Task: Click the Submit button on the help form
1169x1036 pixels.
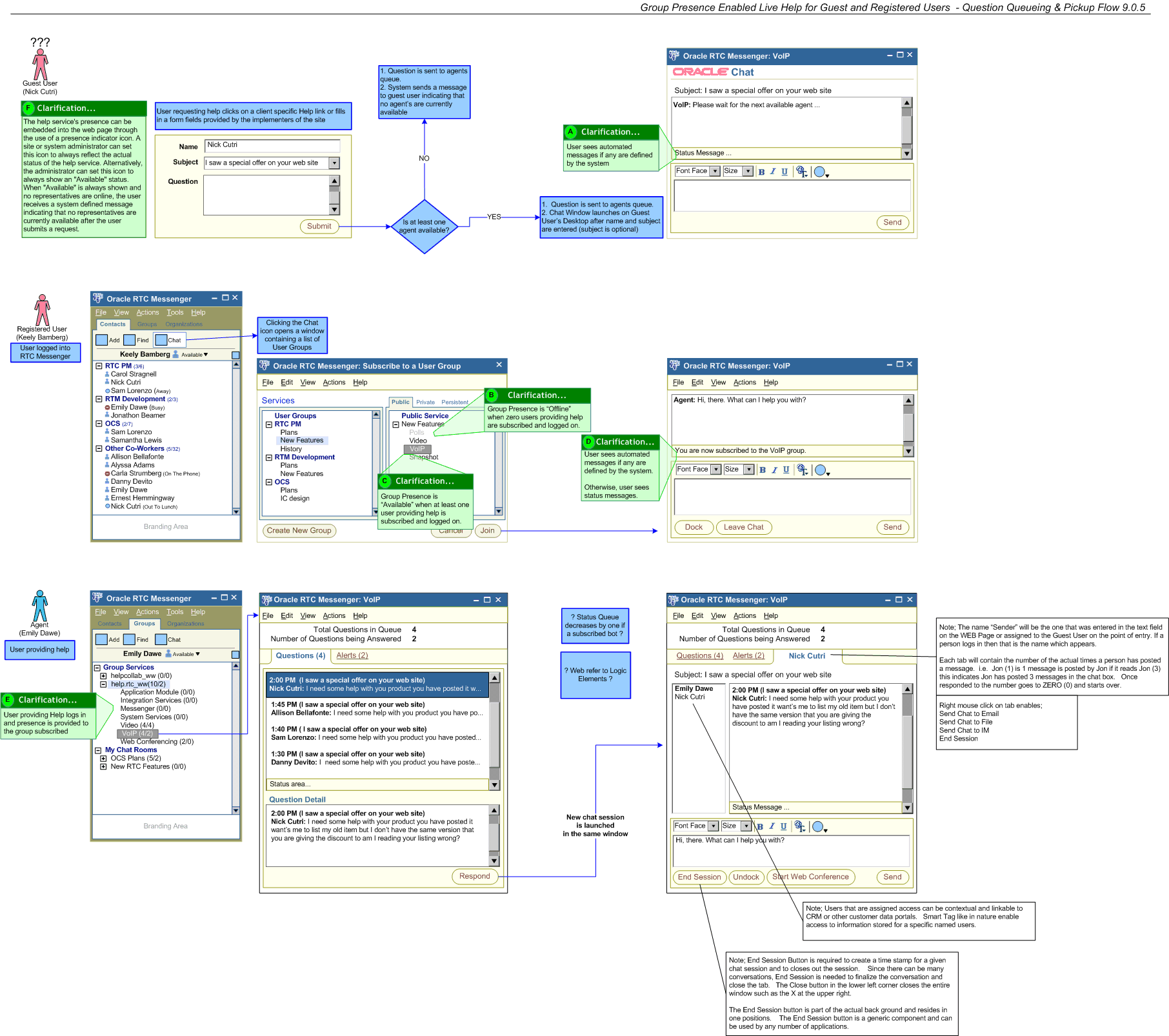Action: [319, 226]
